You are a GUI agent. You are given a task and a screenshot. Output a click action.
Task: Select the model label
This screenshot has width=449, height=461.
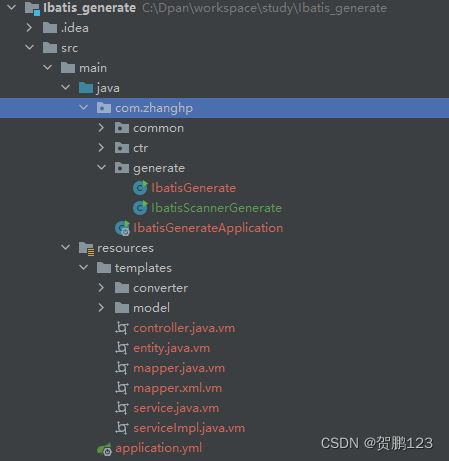pos(152,308)
